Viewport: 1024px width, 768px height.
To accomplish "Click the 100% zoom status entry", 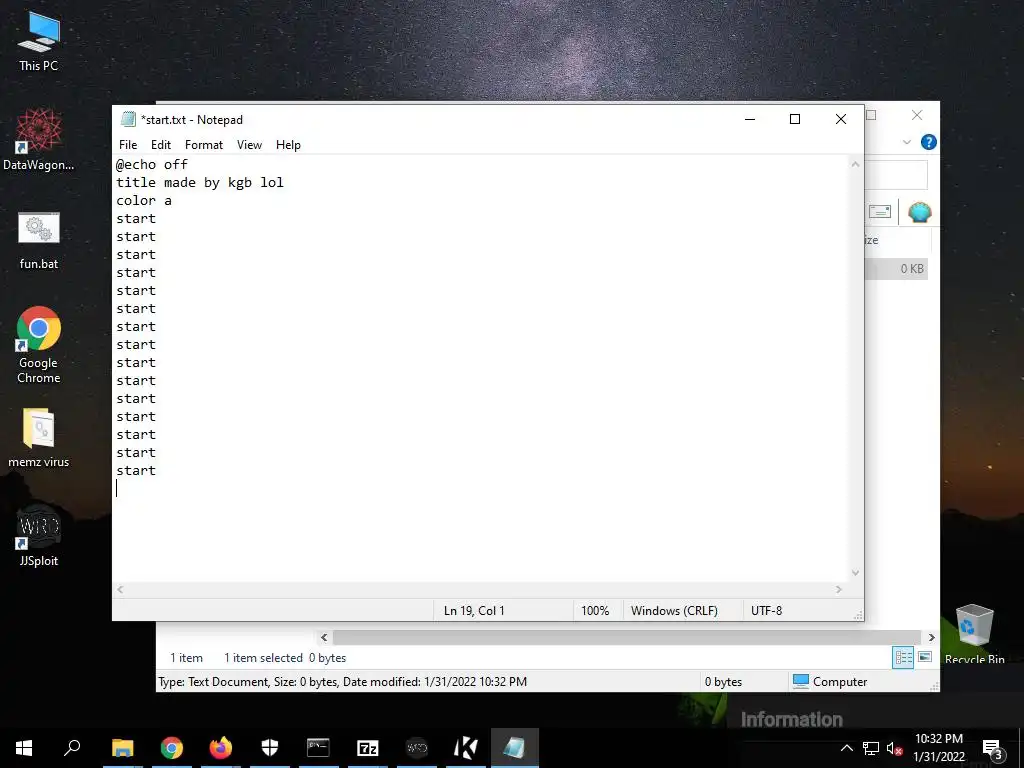I will (595, 611).
